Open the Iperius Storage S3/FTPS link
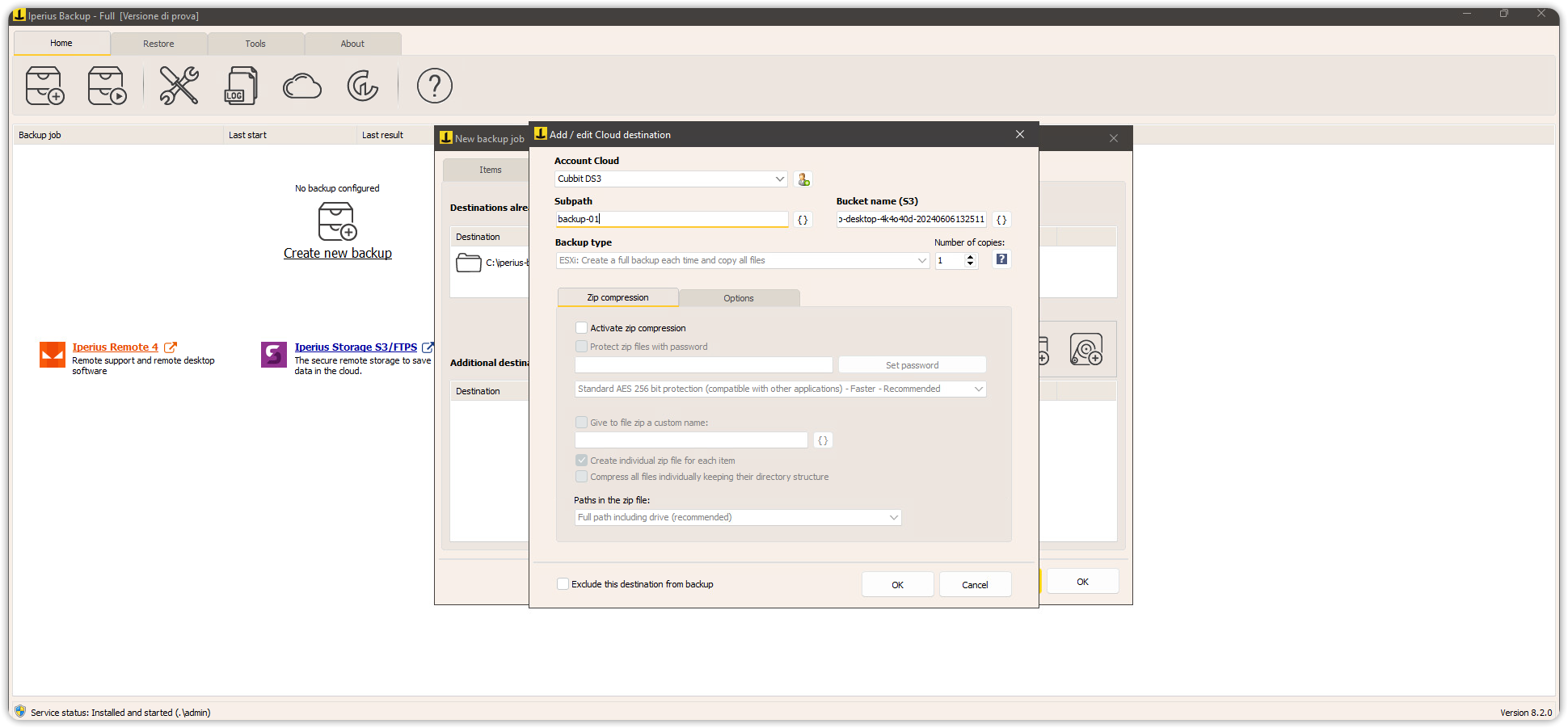 [356, 347]
